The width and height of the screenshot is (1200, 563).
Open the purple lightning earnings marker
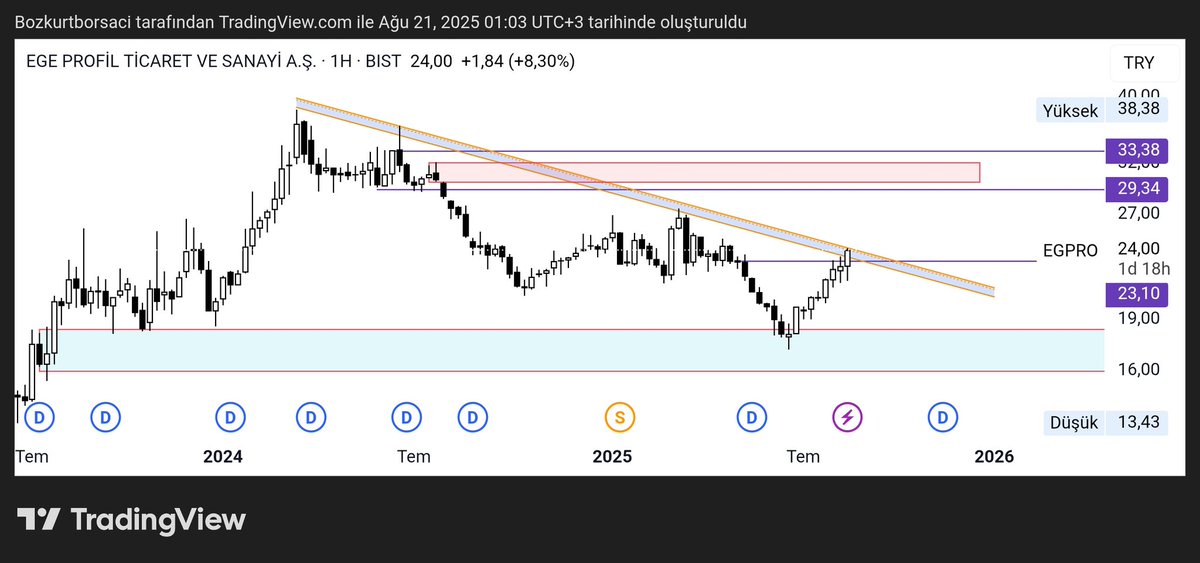pos(847,417)
